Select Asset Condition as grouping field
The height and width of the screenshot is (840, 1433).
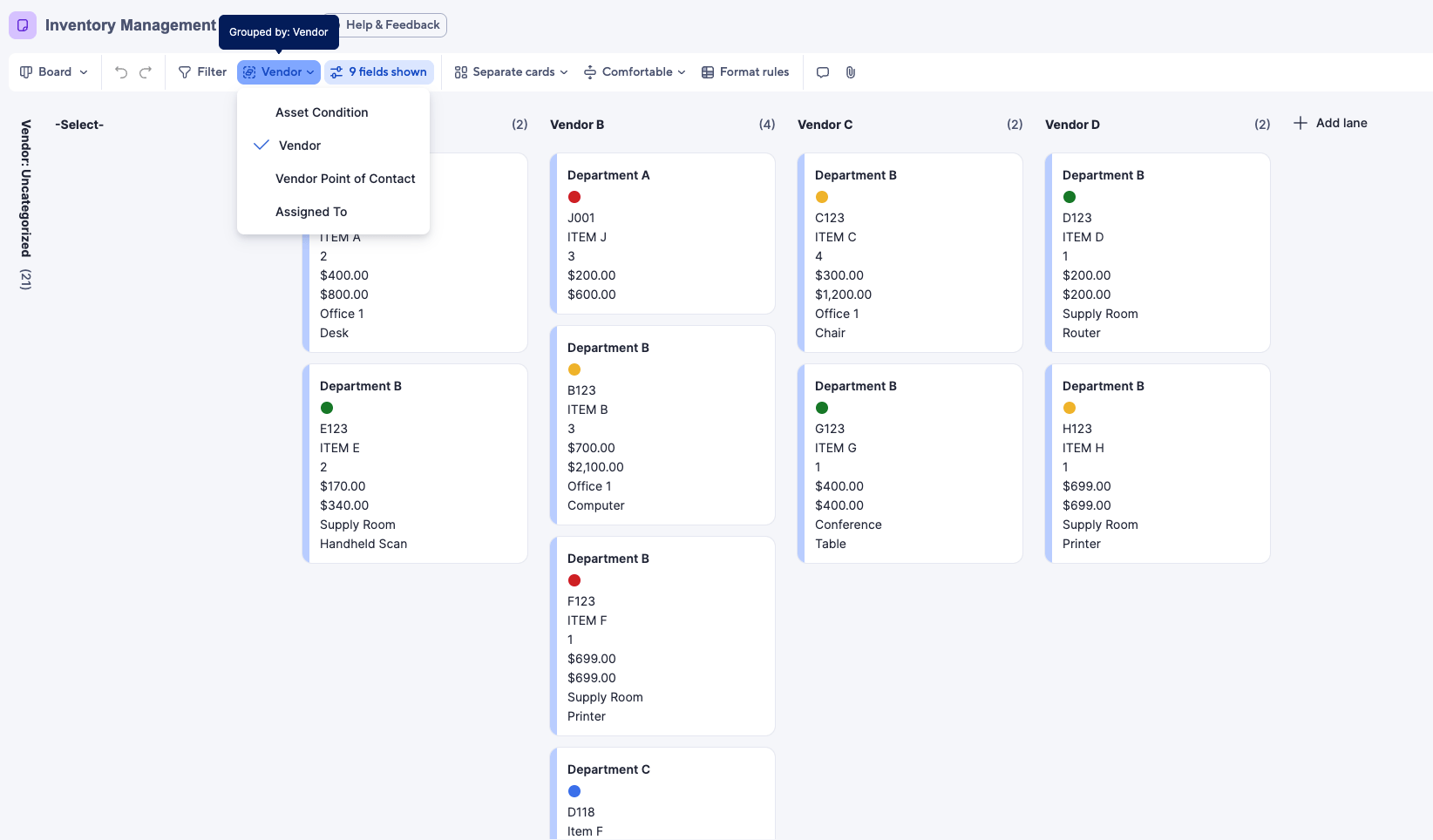tap(321, 112)
